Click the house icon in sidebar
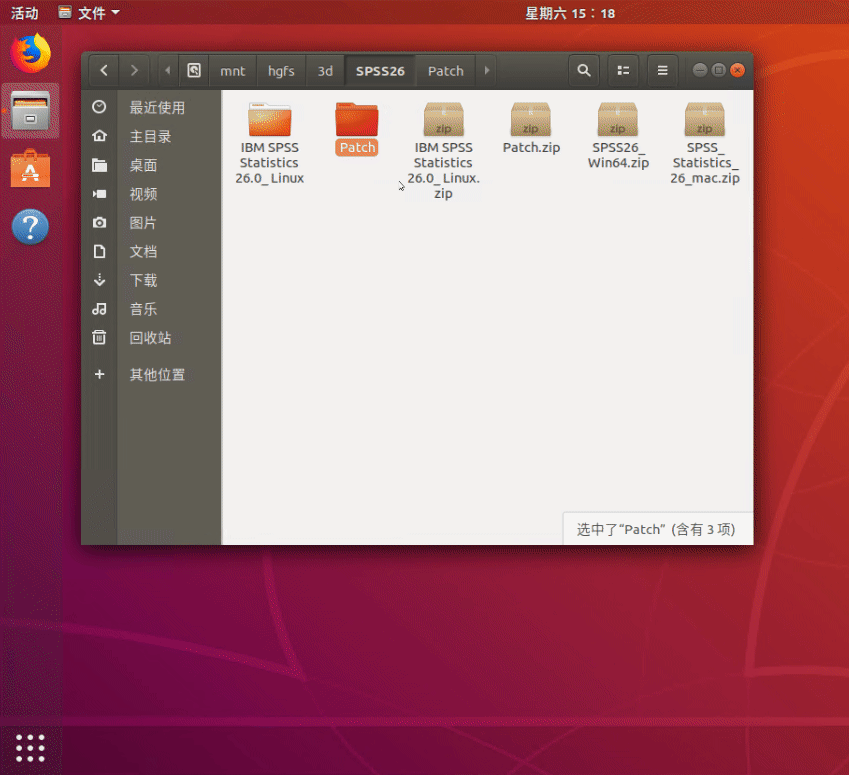This screenshot has height=775, width=849. click(99, 135)
